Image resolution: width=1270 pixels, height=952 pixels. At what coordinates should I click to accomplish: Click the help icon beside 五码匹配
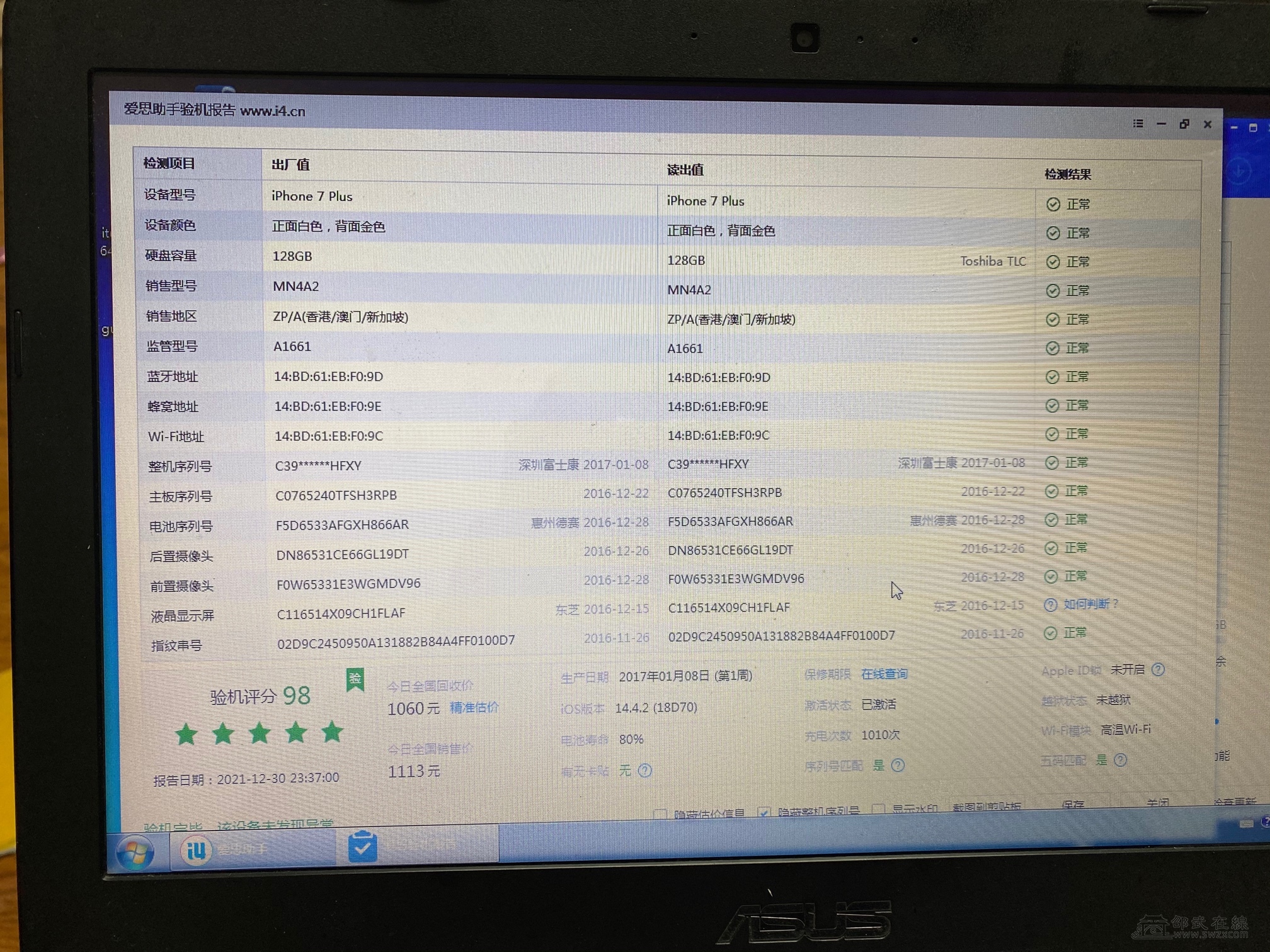1120,760
